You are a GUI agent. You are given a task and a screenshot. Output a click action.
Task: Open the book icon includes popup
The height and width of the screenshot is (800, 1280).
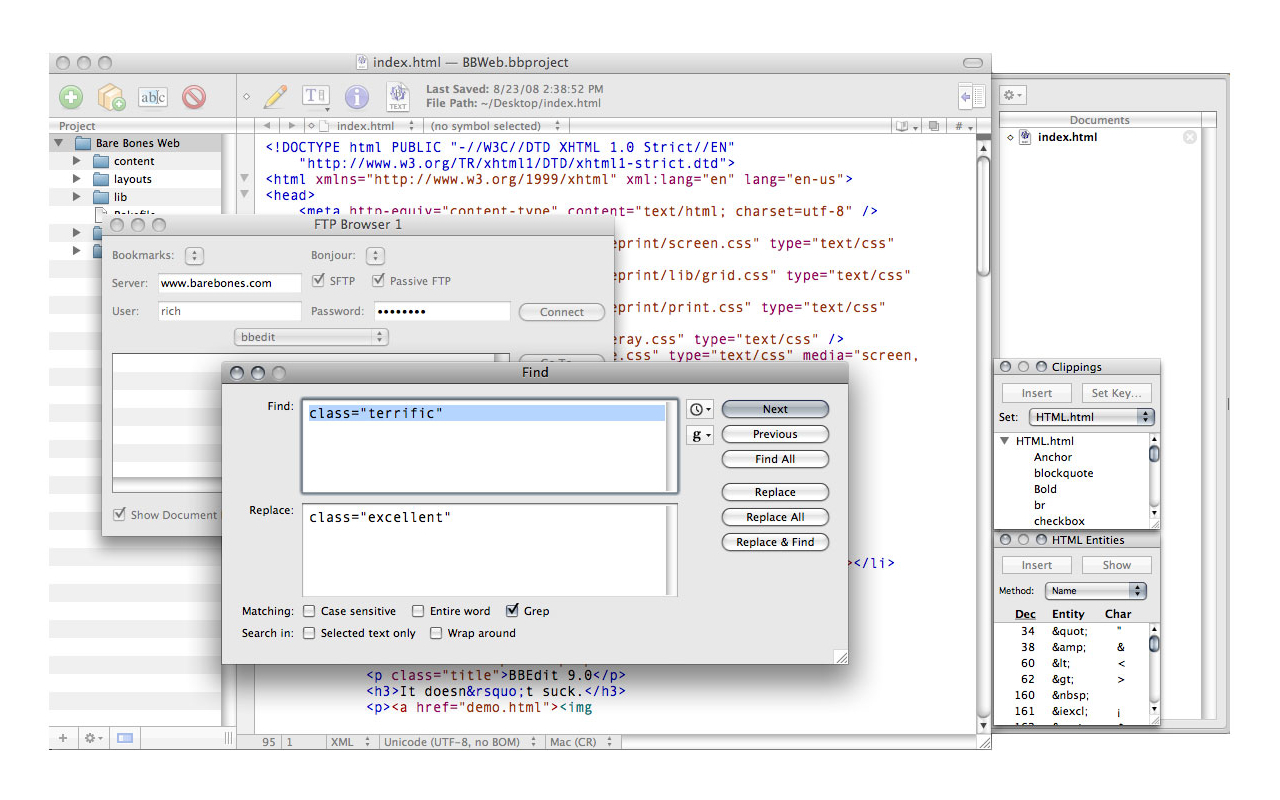click(906, 126)
